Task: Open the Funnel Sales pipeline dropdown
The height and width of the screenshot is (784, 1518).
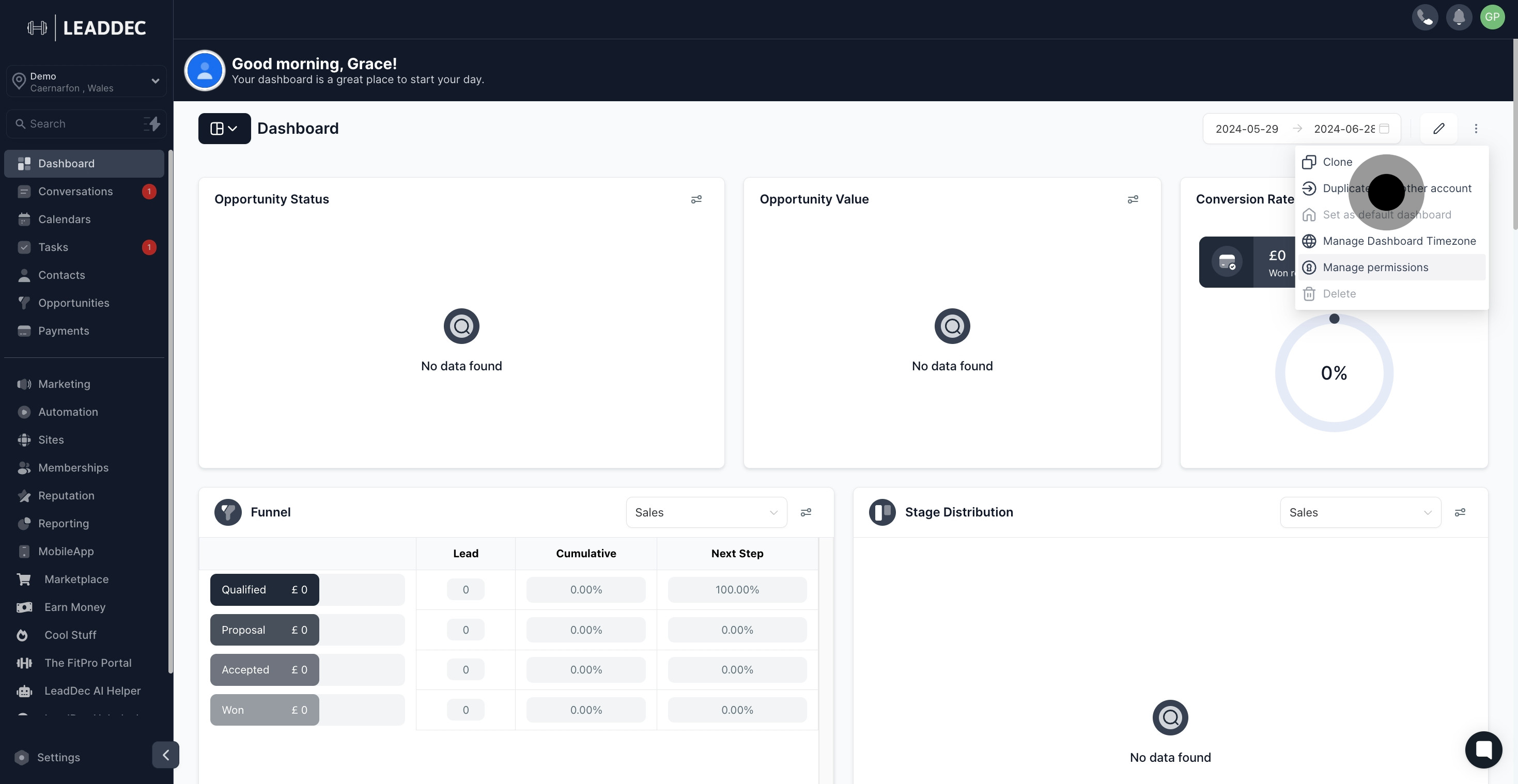Action: coord(706,512)
